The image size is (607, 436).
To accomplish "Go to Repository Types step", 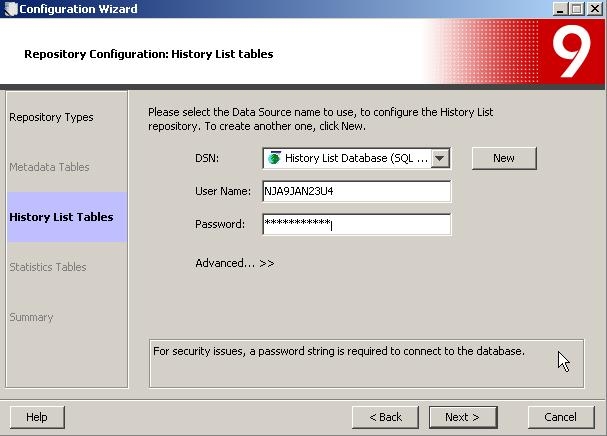I will [x=51, y=117].
